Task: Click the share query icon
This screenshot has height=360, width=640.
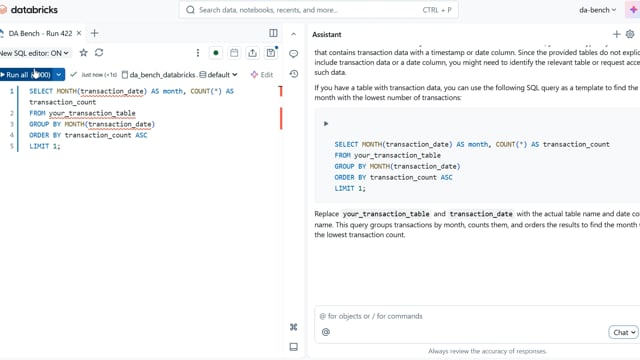Action: [x=252, y=53]
